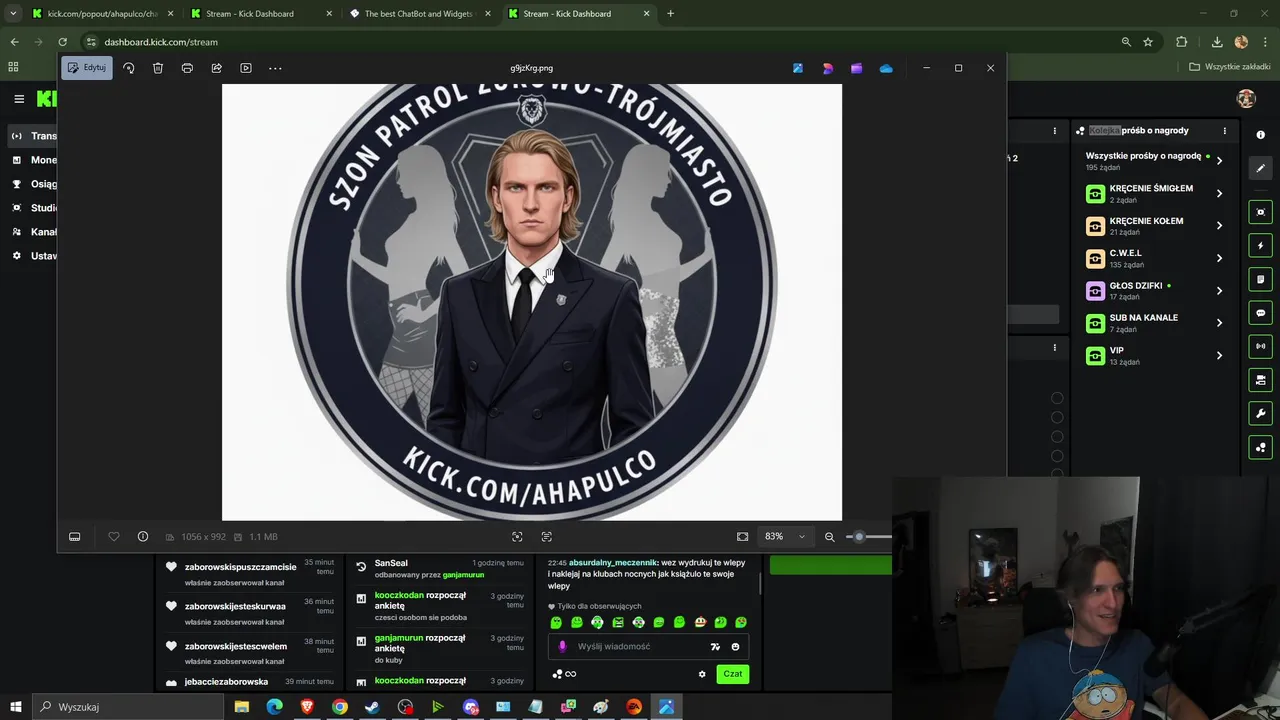Open Designer app icon in Photos title bar
The image size is (1280, 720).
click(827, 68)
